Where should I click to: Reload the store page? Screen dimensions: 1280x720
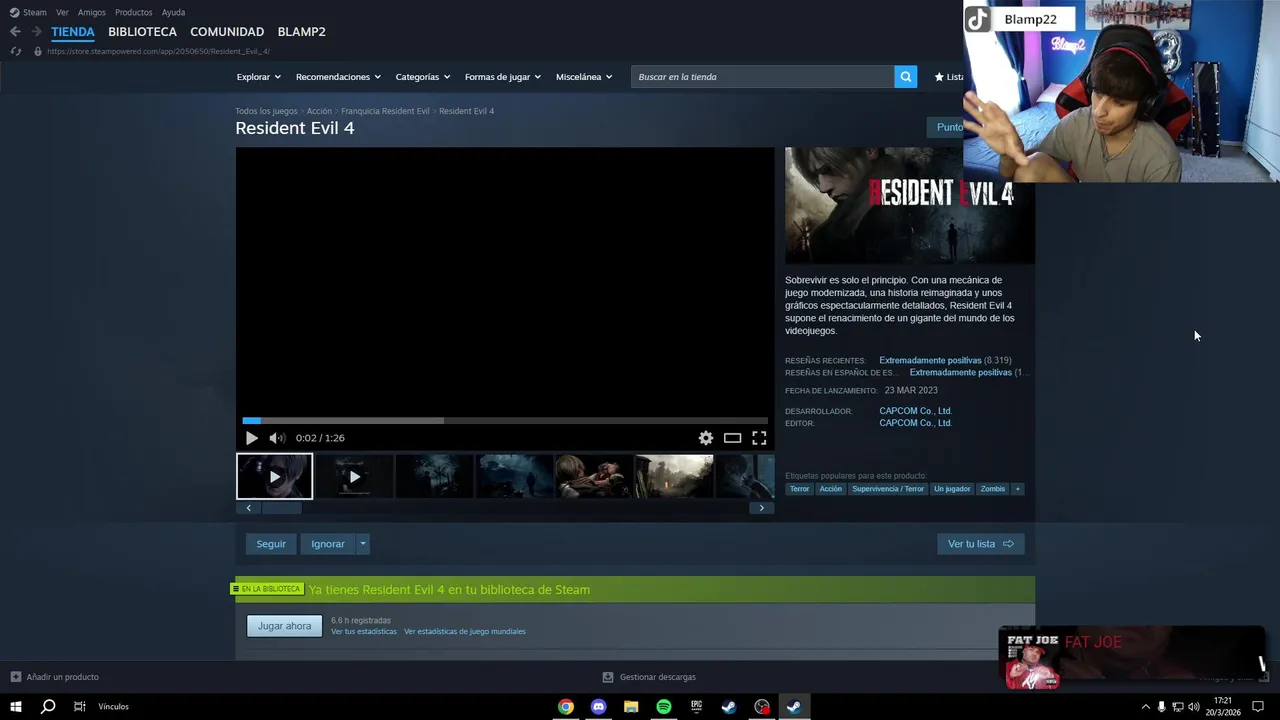click(x=15, y=51)
